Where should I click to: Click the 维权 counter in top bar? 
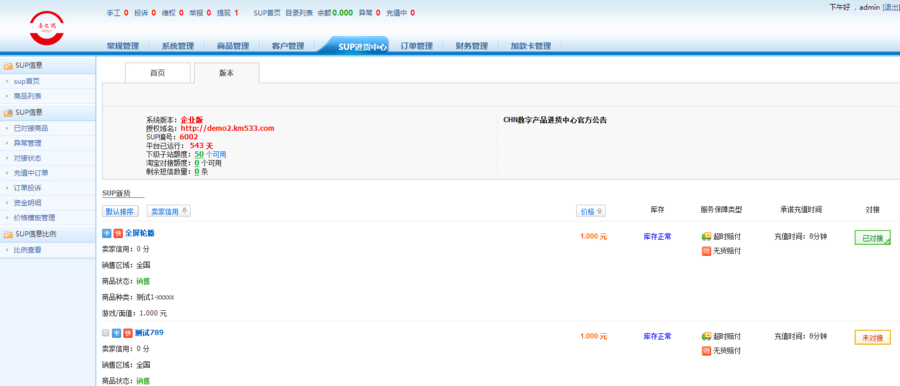pyautogui.click(x=173, y=13)
